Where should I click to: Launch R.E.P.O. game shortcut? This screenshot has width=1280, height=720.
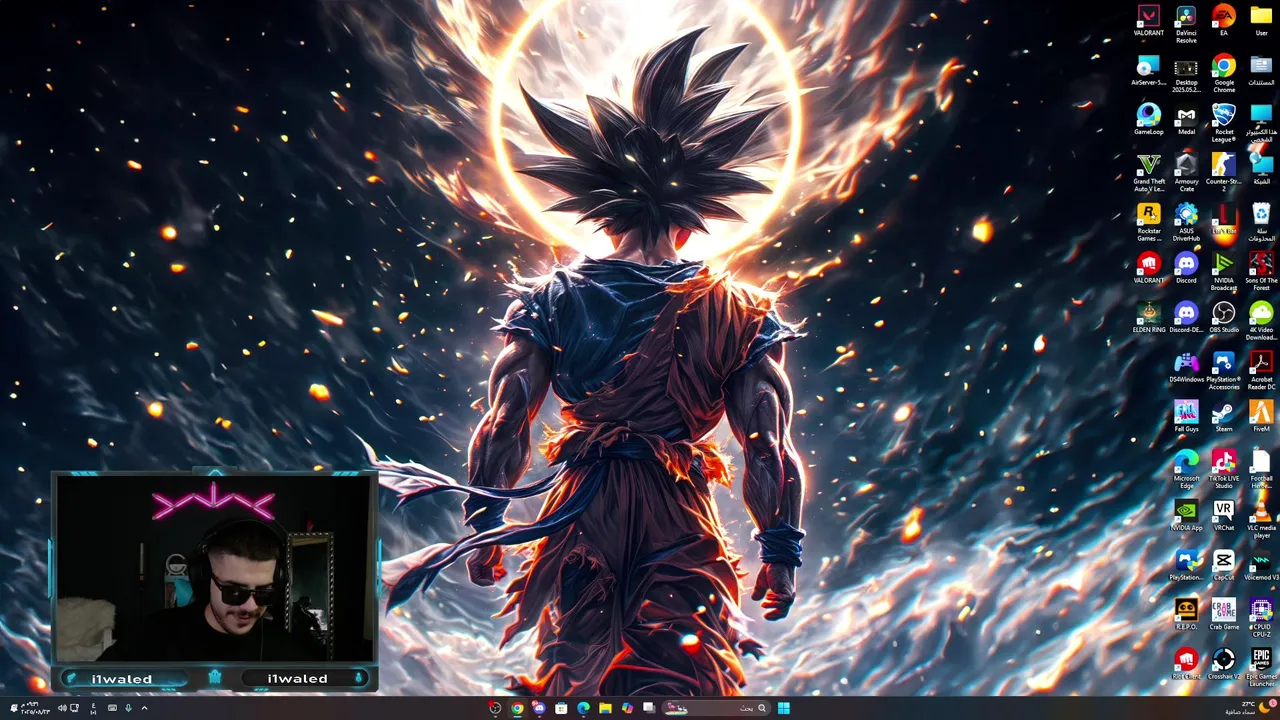[1186, 615]
